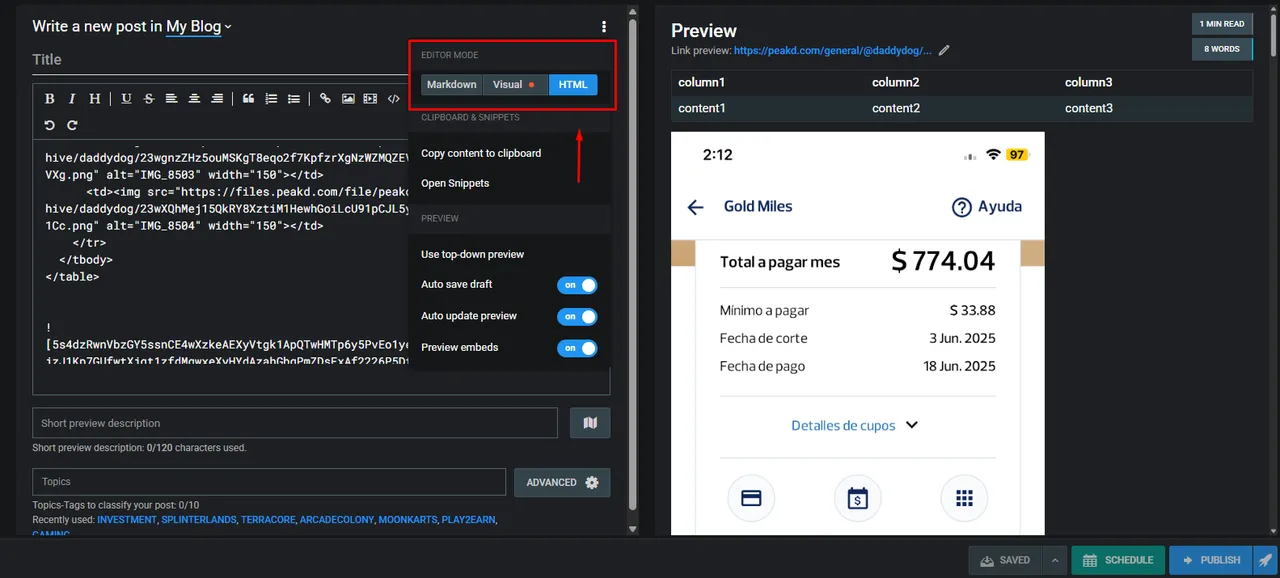Center-align text in the editor

pos(194,99)
